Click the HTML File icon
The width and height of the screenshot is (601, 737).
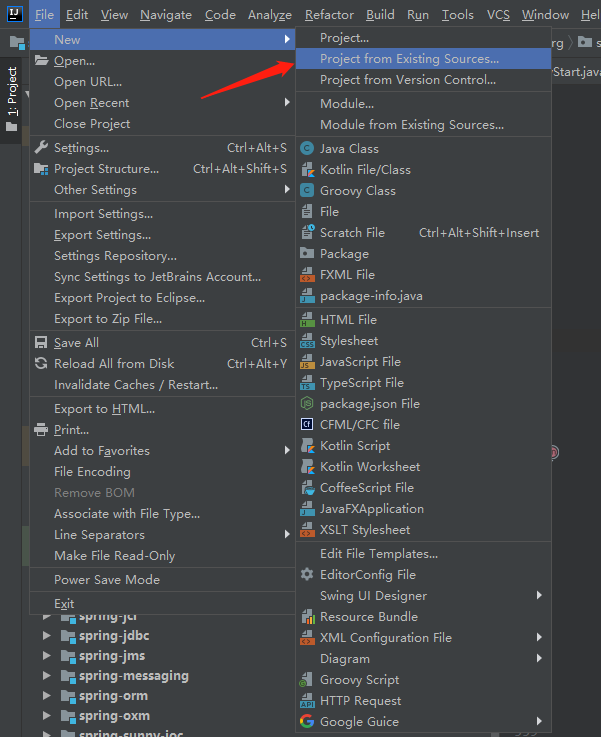pyautogui.click(x=307, y=320)
